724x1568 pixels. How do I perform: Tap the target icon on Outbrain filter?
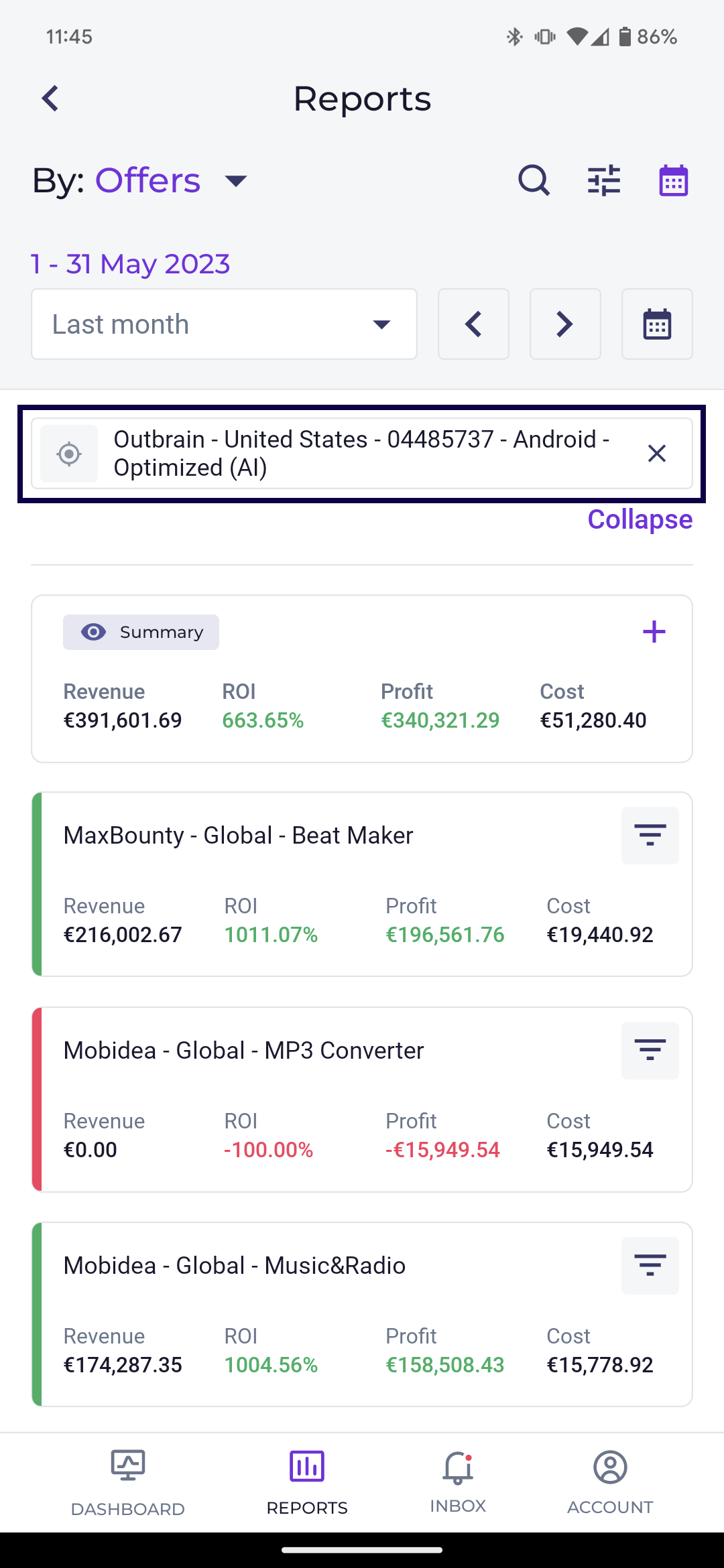pos(69,454)
